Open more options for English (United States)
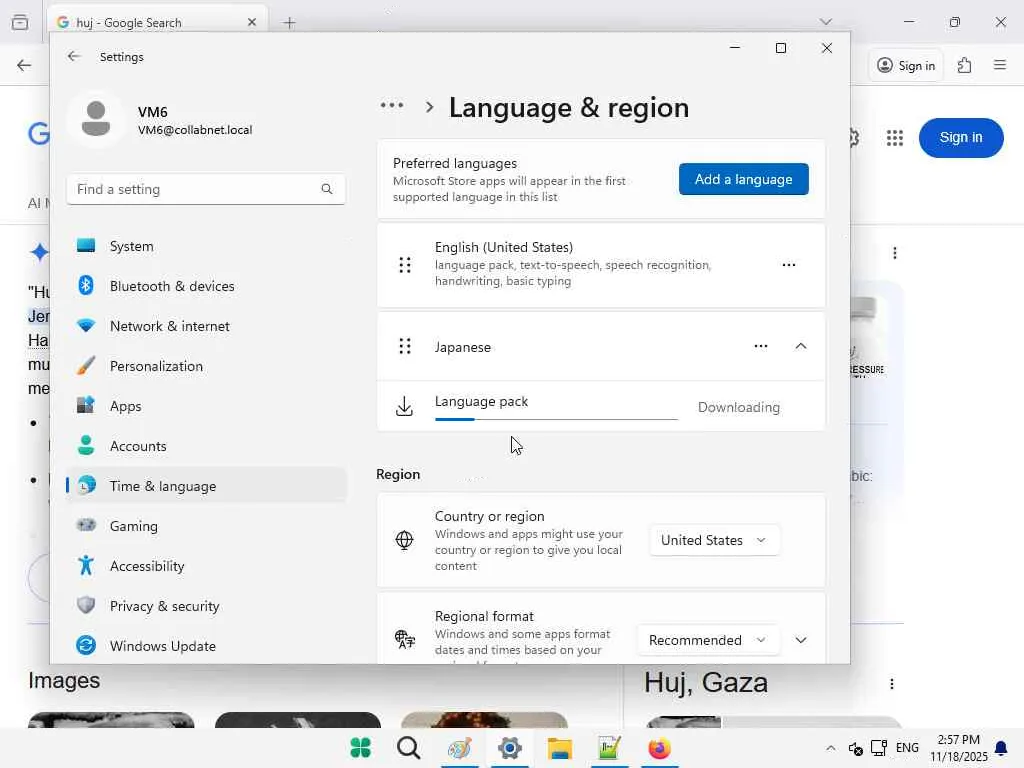The width and height of the screenshot is (1024, 768). pyautogui.click(x=789, y=264)
